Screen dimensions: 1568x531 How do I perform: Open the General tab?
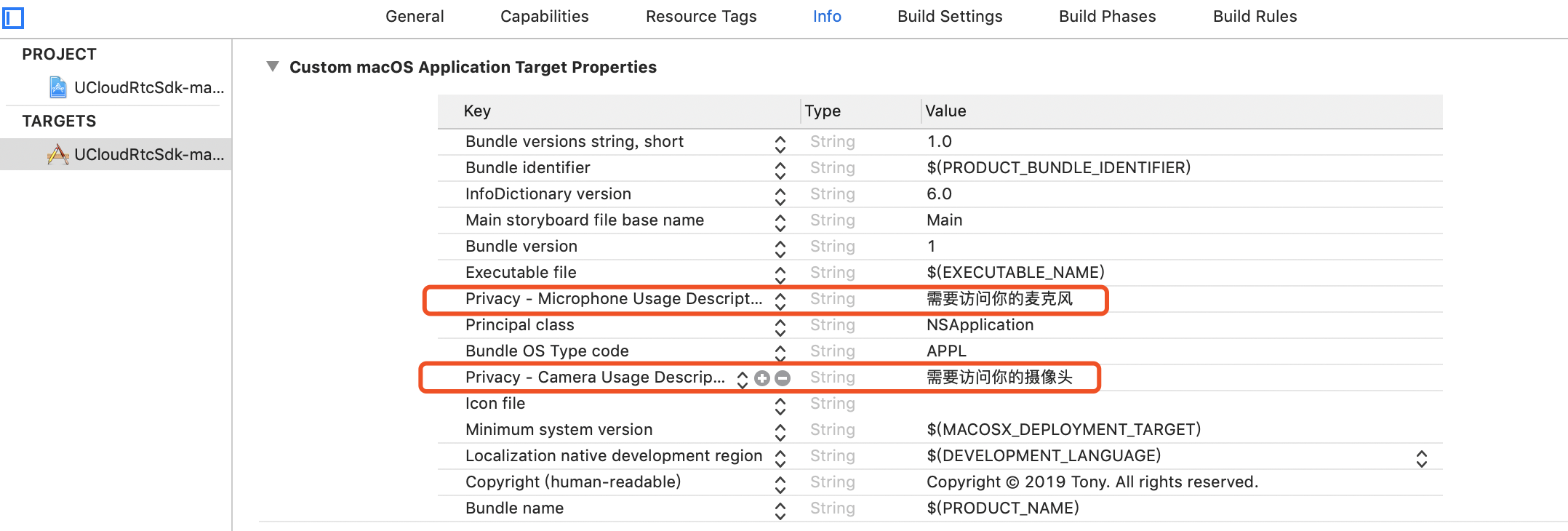[415, 17]
